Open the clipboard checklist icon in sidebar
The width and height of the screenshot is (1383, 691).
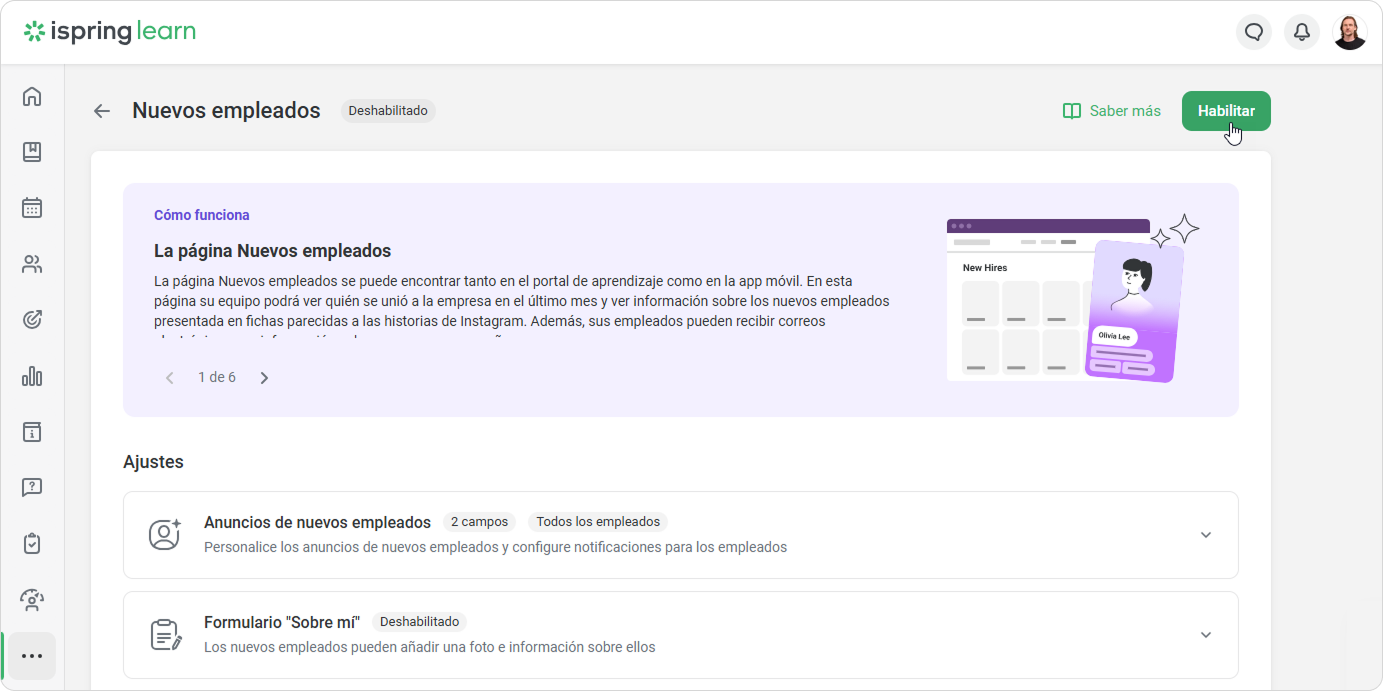coord(32,544)
